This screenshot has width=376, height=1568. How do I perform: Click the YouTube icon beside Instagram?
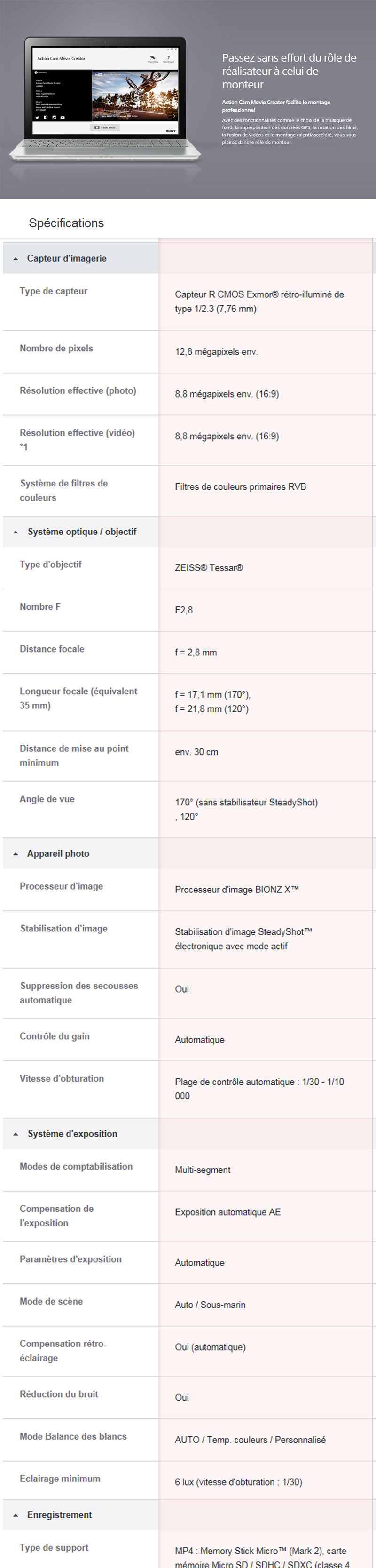[62, 118]
